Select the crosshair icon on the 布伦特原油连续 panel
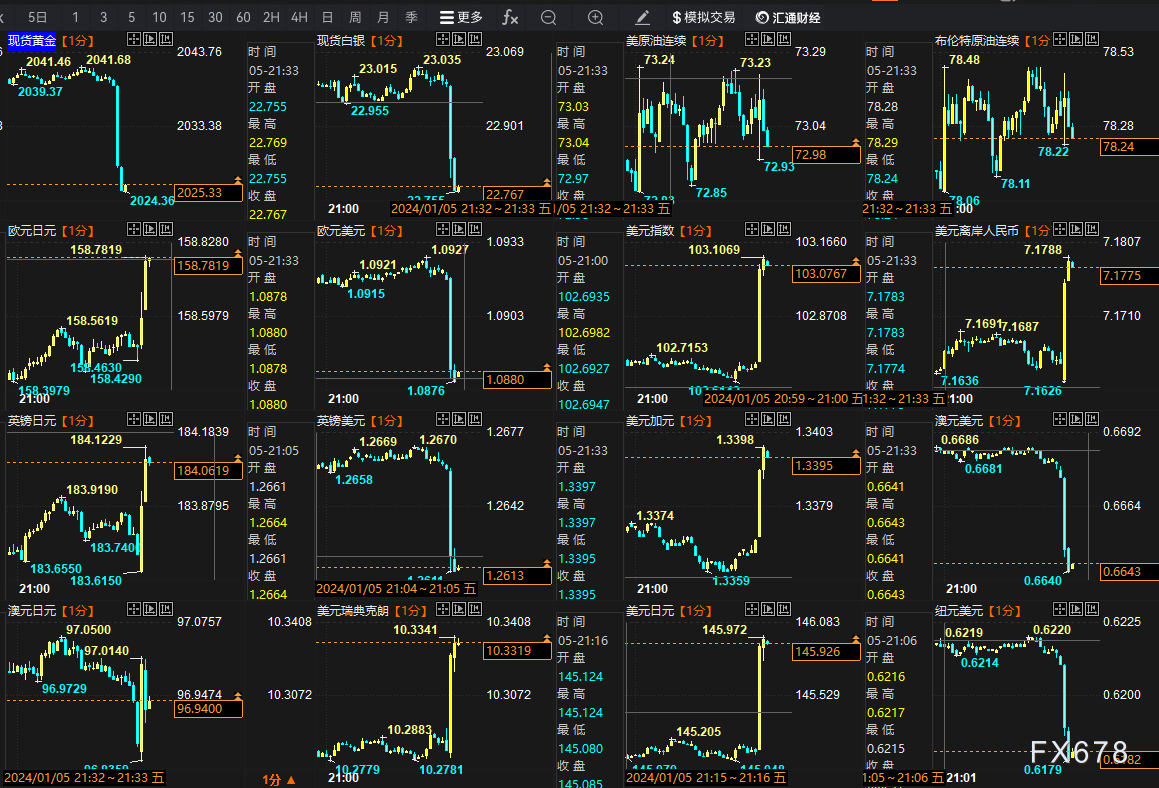Viewport: 1159px width, 788px height. pos(1060,39)
